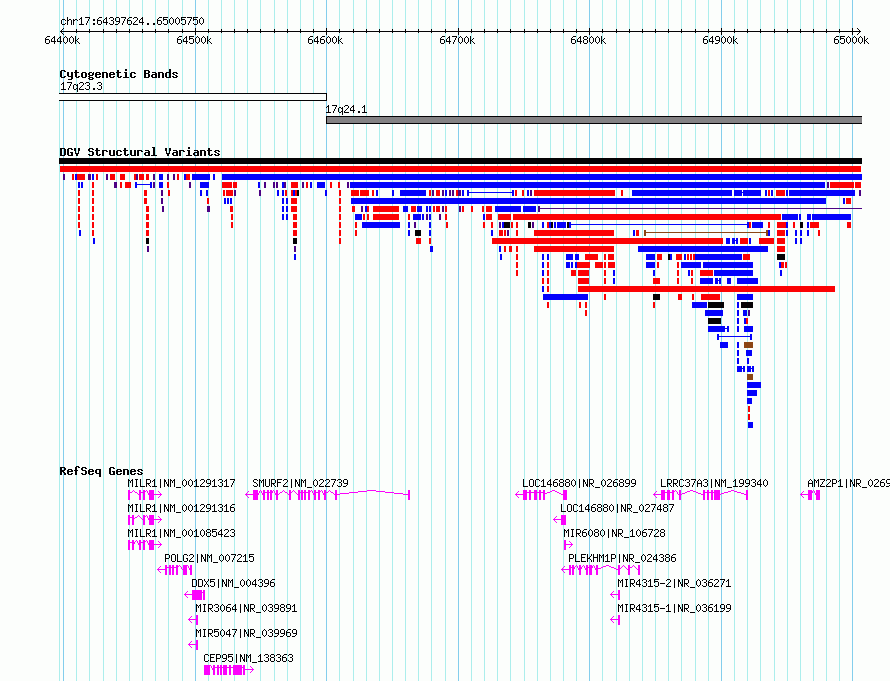Click the 64900k ruler tick label

[x=720, y=40]
